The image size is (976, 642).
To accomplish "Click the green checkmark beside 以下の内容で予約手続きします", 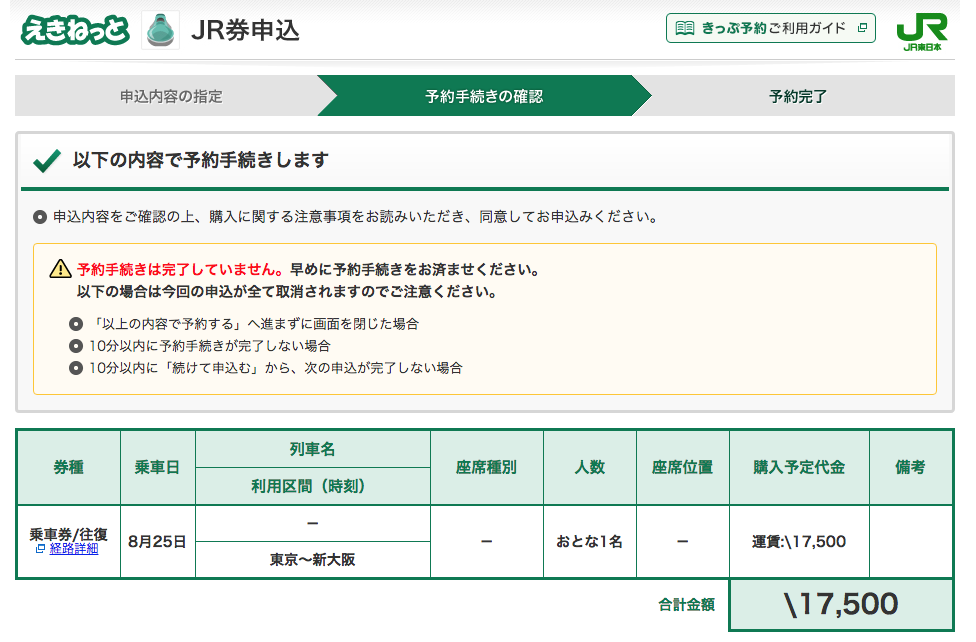I will (x=46, y=161).
